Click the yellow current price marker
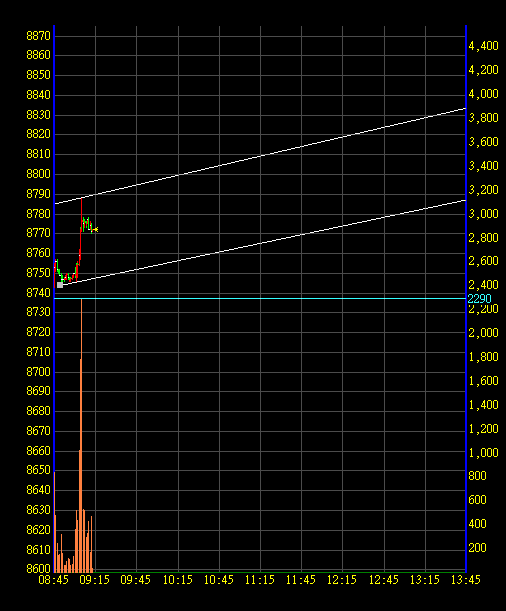This screenshot has height=611, width=506. (x=96, y=230)
